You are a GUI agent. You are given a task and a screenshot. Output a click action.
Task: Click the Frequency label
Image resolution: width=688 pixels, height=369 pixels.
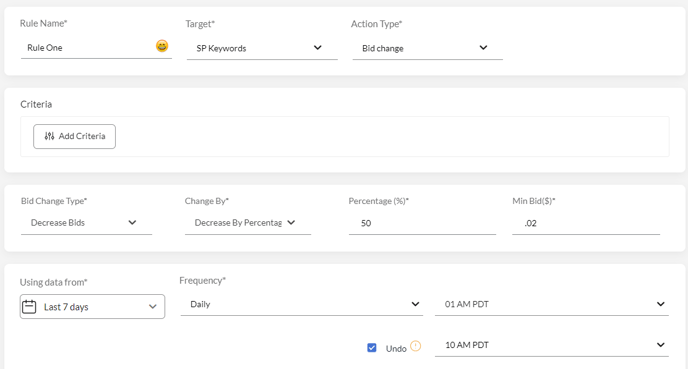[x=202, y=281]
